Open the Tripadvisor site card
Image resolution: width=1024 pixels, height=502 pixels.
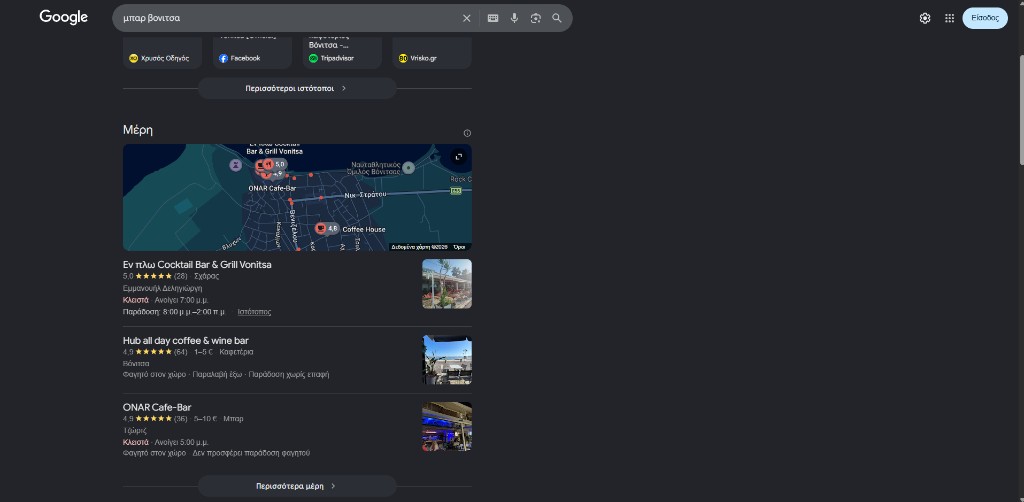point(342,54)
